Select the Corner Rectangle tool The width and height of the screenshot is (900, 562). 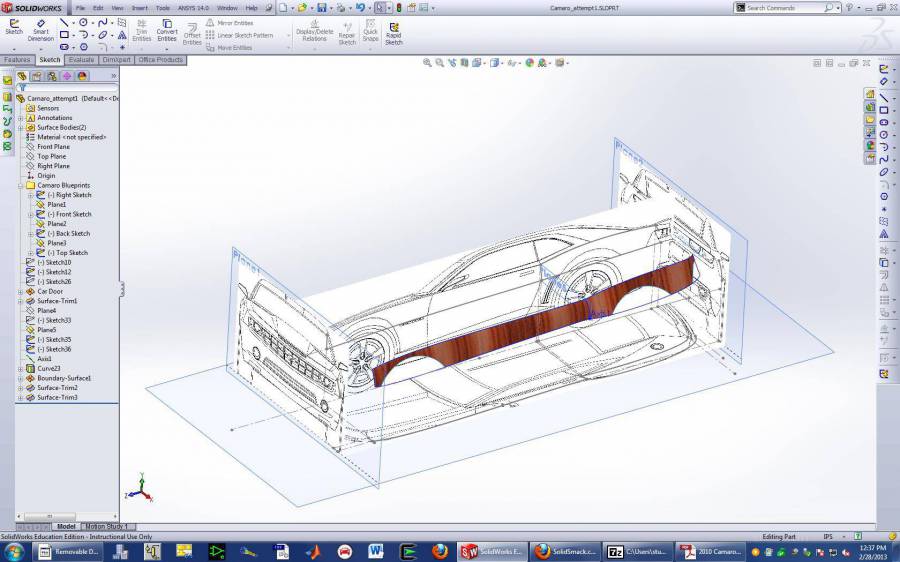click(64, 35)
